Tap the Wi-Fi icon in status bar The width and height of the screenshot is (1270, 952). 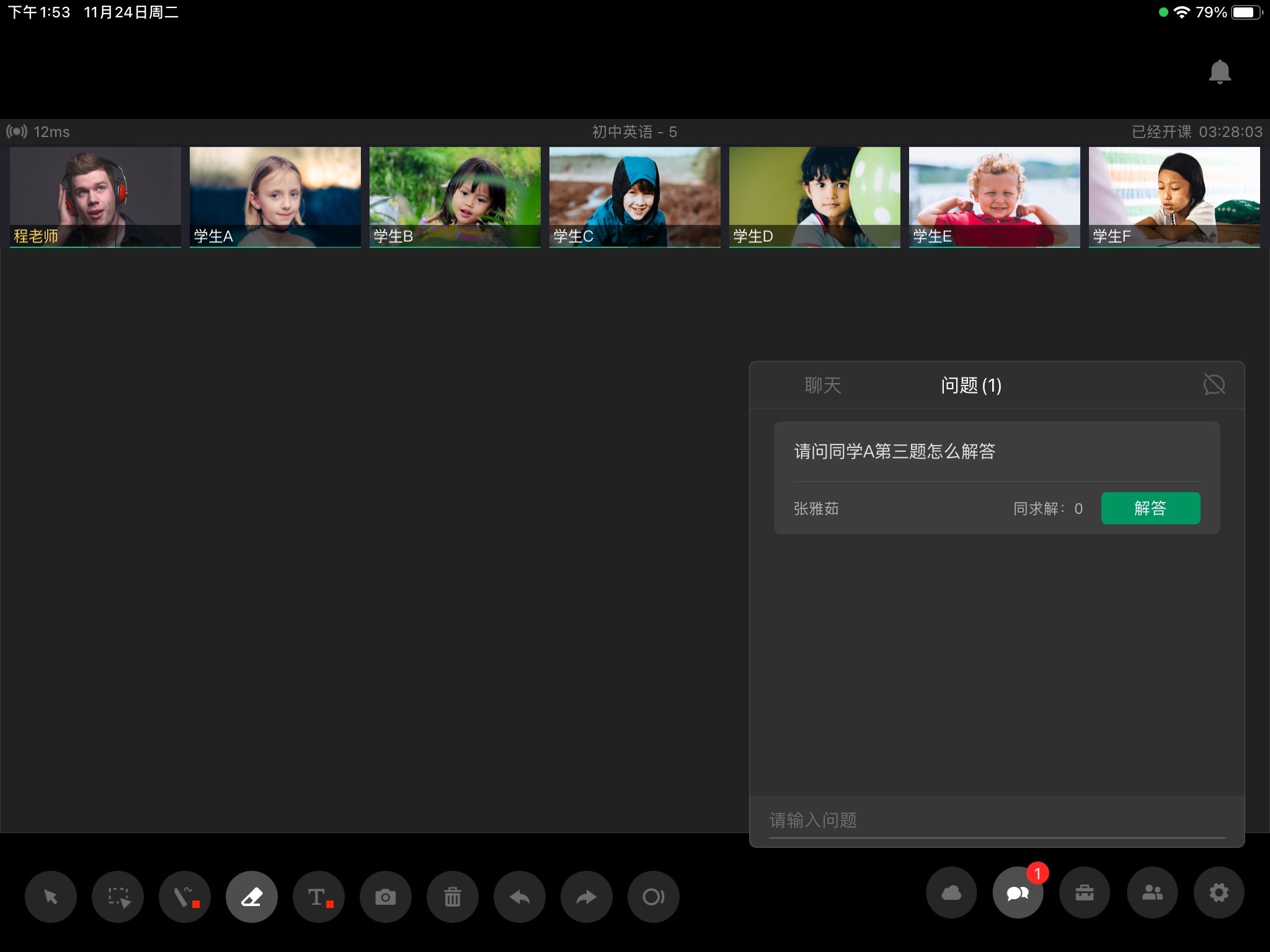click(1182, 12)
